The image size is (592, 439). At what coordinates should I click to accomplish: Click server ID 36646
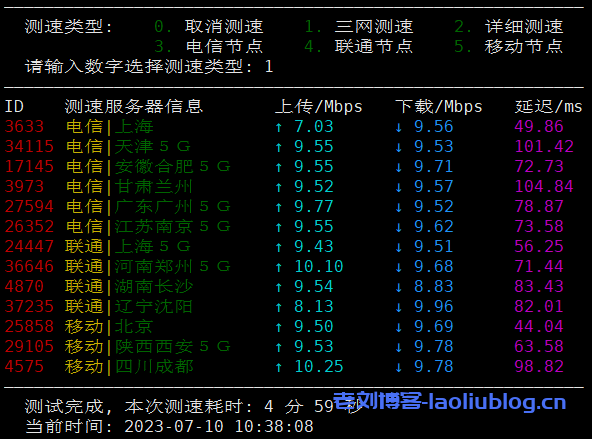point(29,266)
